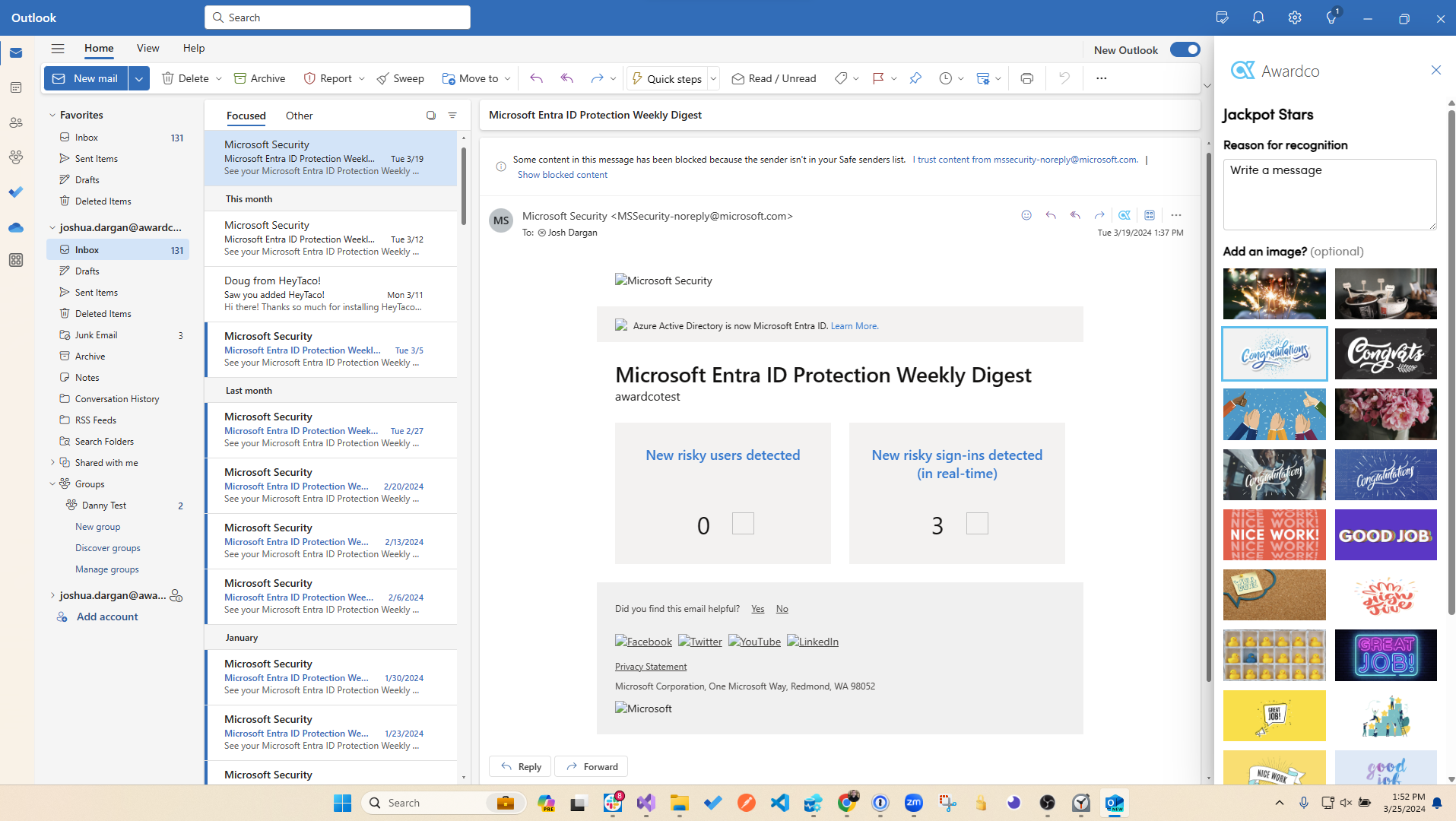
Task: Toggle the navigation pane hamburger button
Action: click(x=58, y=48)
